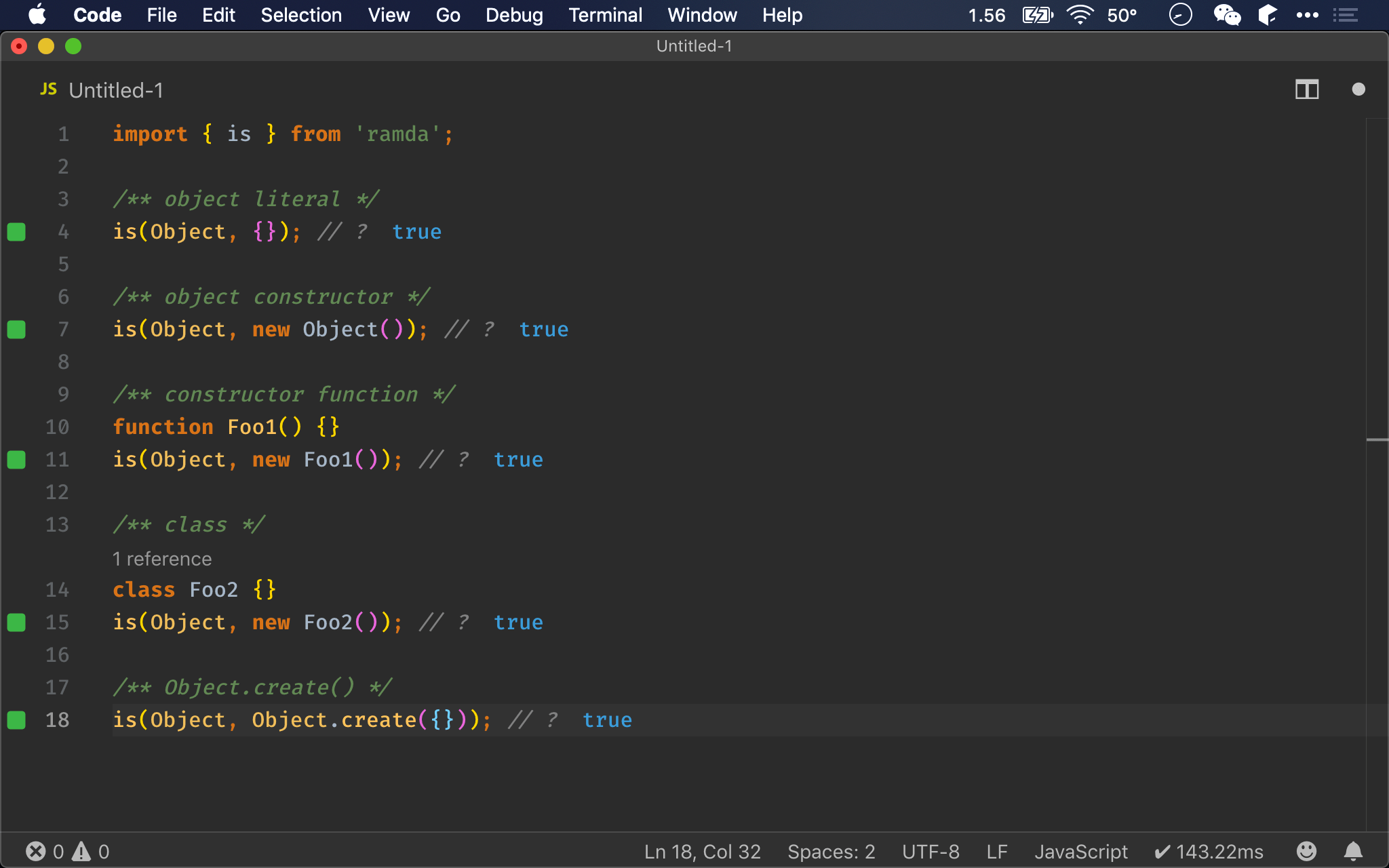
Task: Click the feedback smiley icon
Action: point(1306,851)
